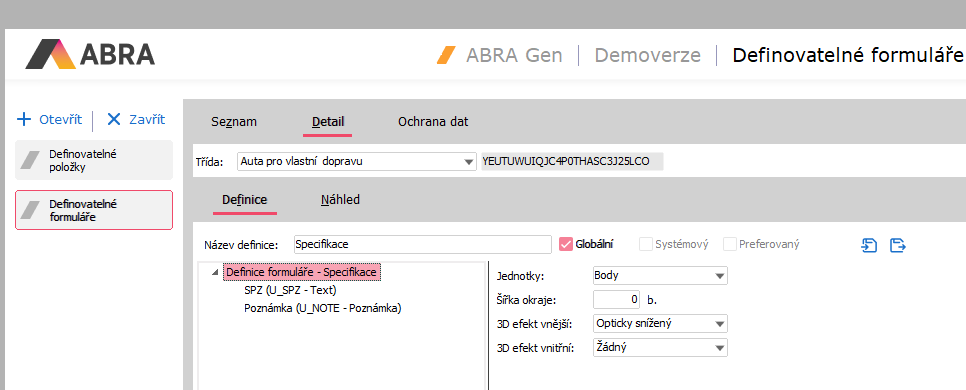Uncheck the Globální checkbox
Viewport: 966px width, 390px height.
[x=566, y=244]
